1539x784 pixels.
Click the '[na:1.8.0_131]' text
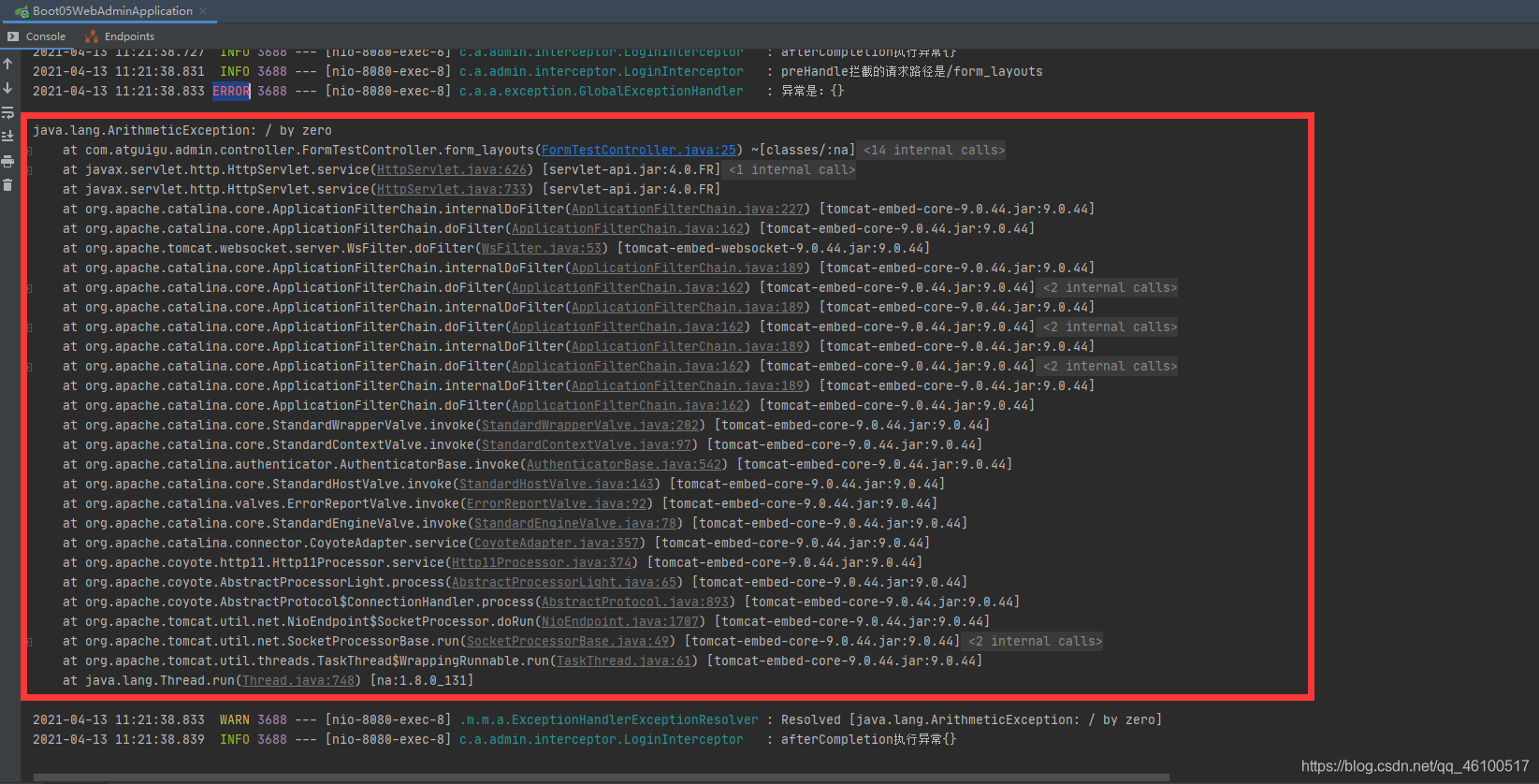pos(422,680)
